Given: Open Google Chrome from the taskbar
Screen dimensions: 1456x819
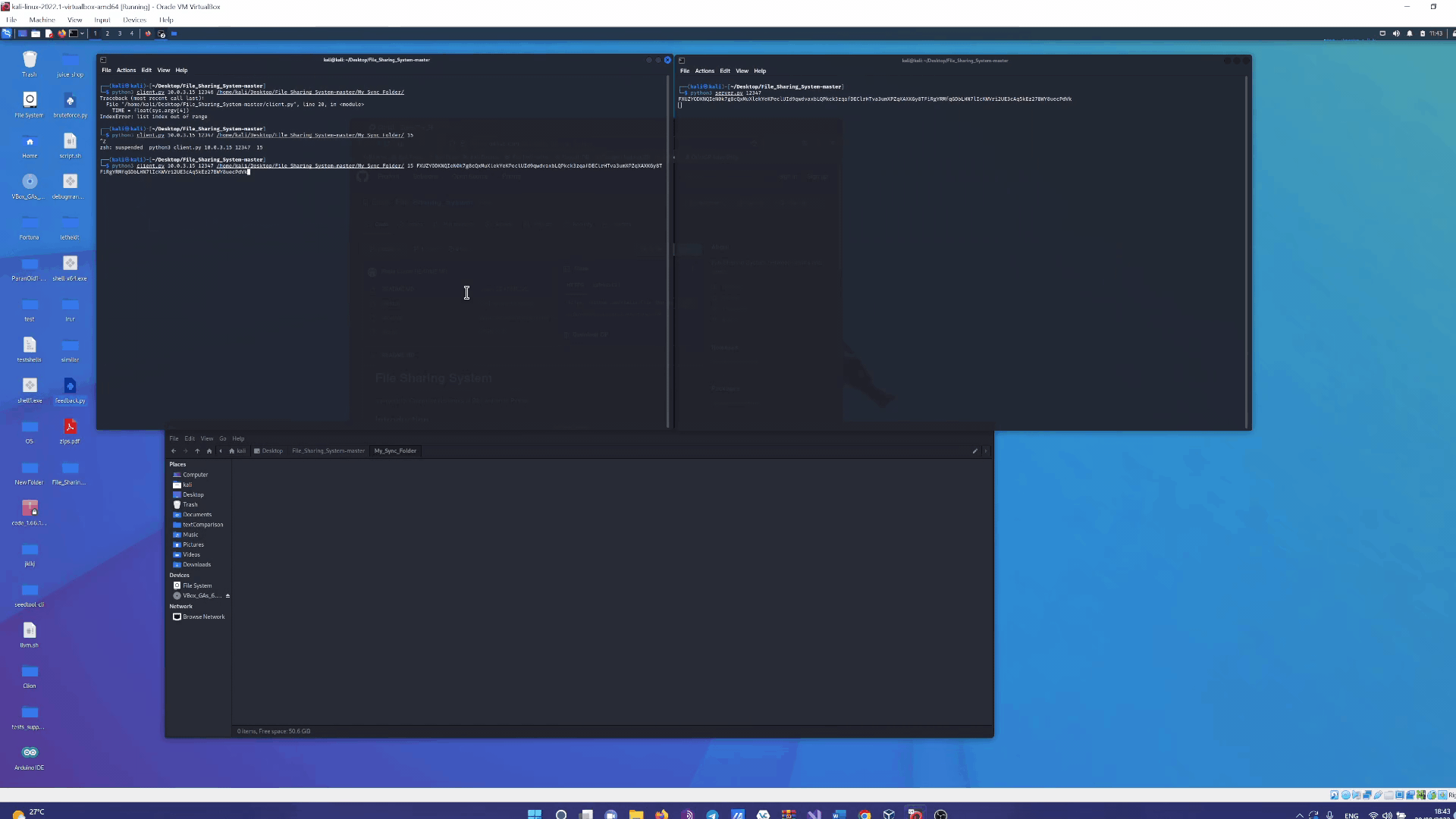Looking at the screenshot, I should click(864, 814).
